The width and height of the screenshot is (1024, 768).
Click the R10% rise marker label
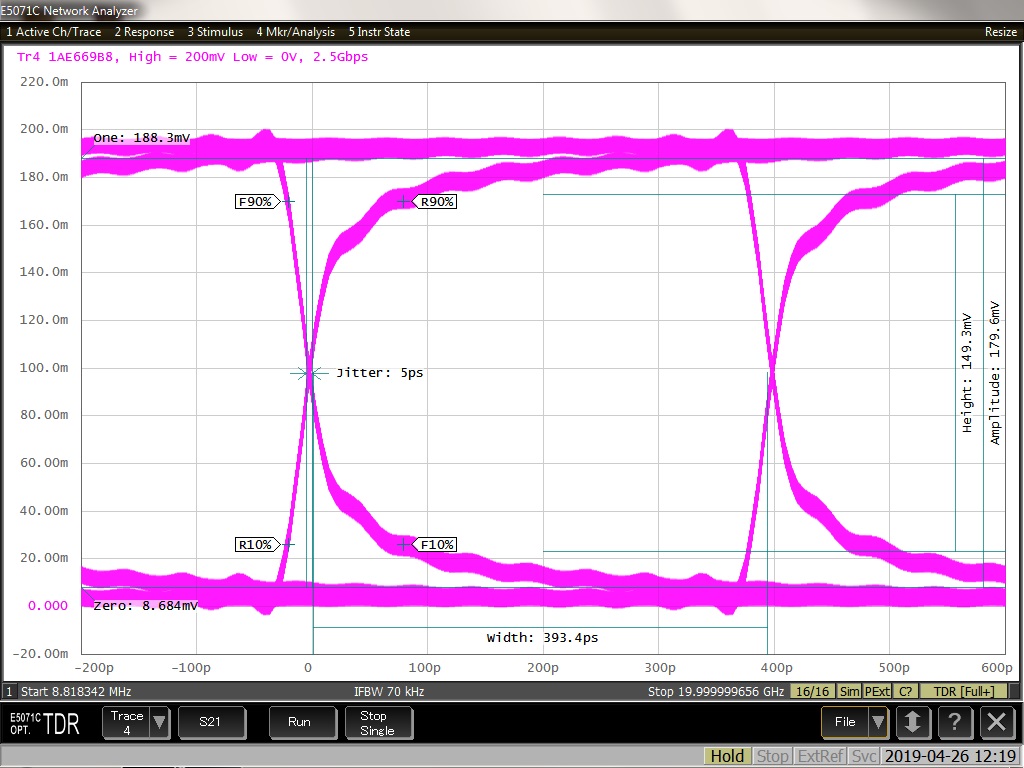(254, 545)
